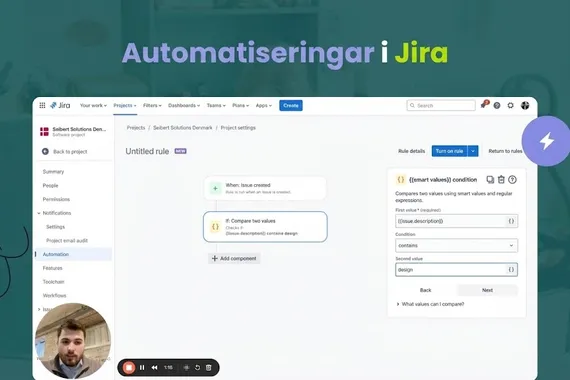Open Settings under Notifications

pyautogui.click(x=56, y=227)
